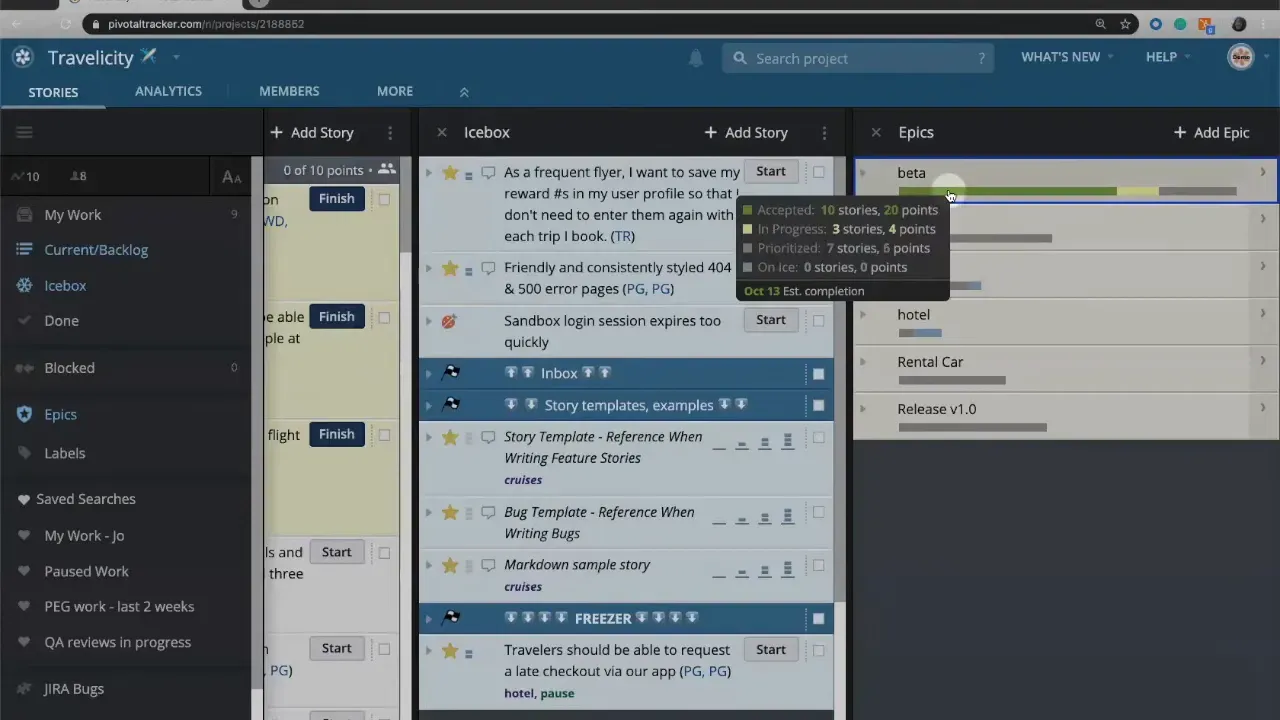Open the Icebox panel options menu
1280x720 pixels.
[x=824, y=132]
